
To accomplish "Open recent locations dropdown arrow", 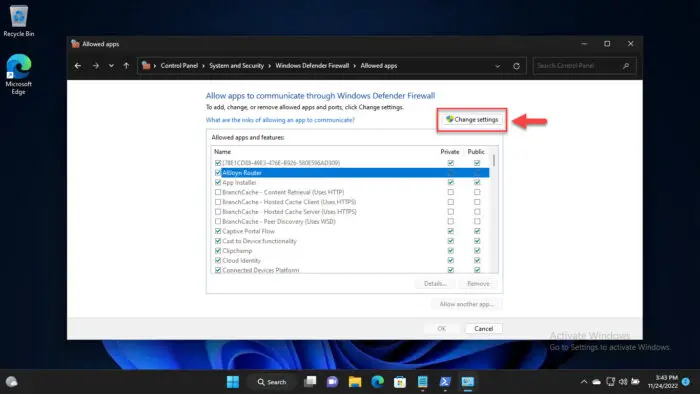I will click(111, 66).
